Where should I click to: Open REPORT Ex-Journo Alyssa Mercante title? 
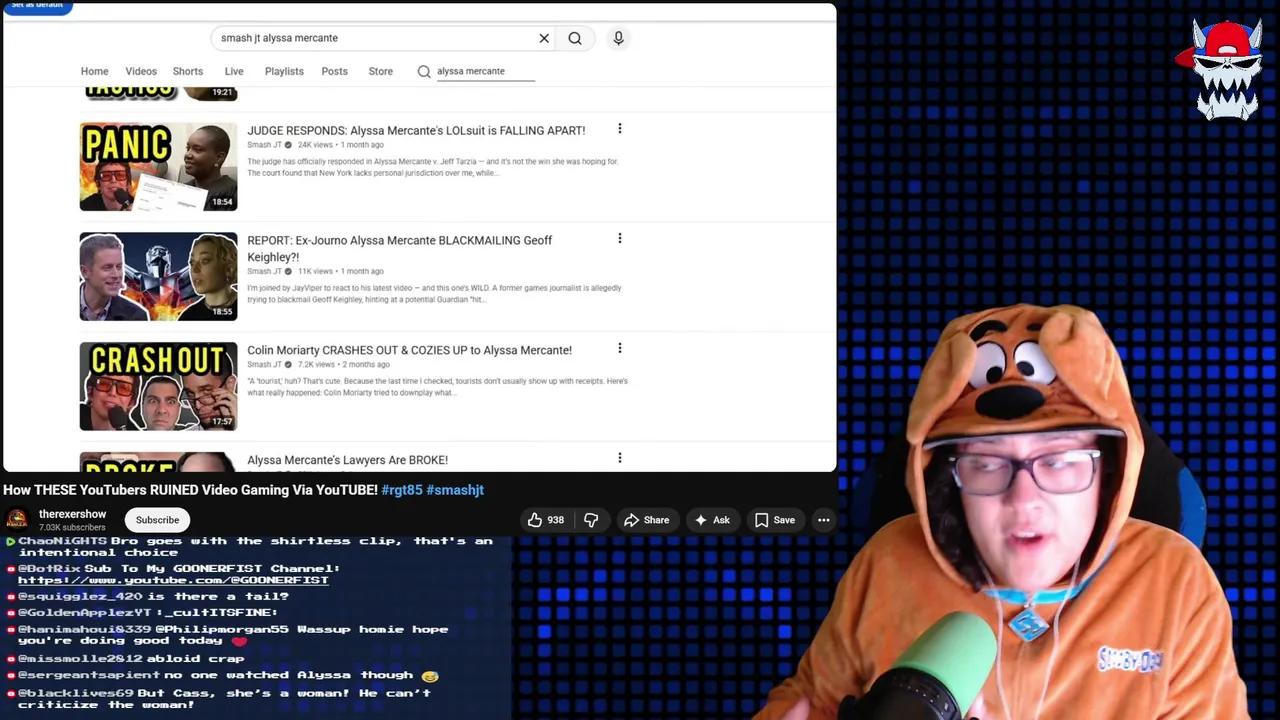click(400, 248)
